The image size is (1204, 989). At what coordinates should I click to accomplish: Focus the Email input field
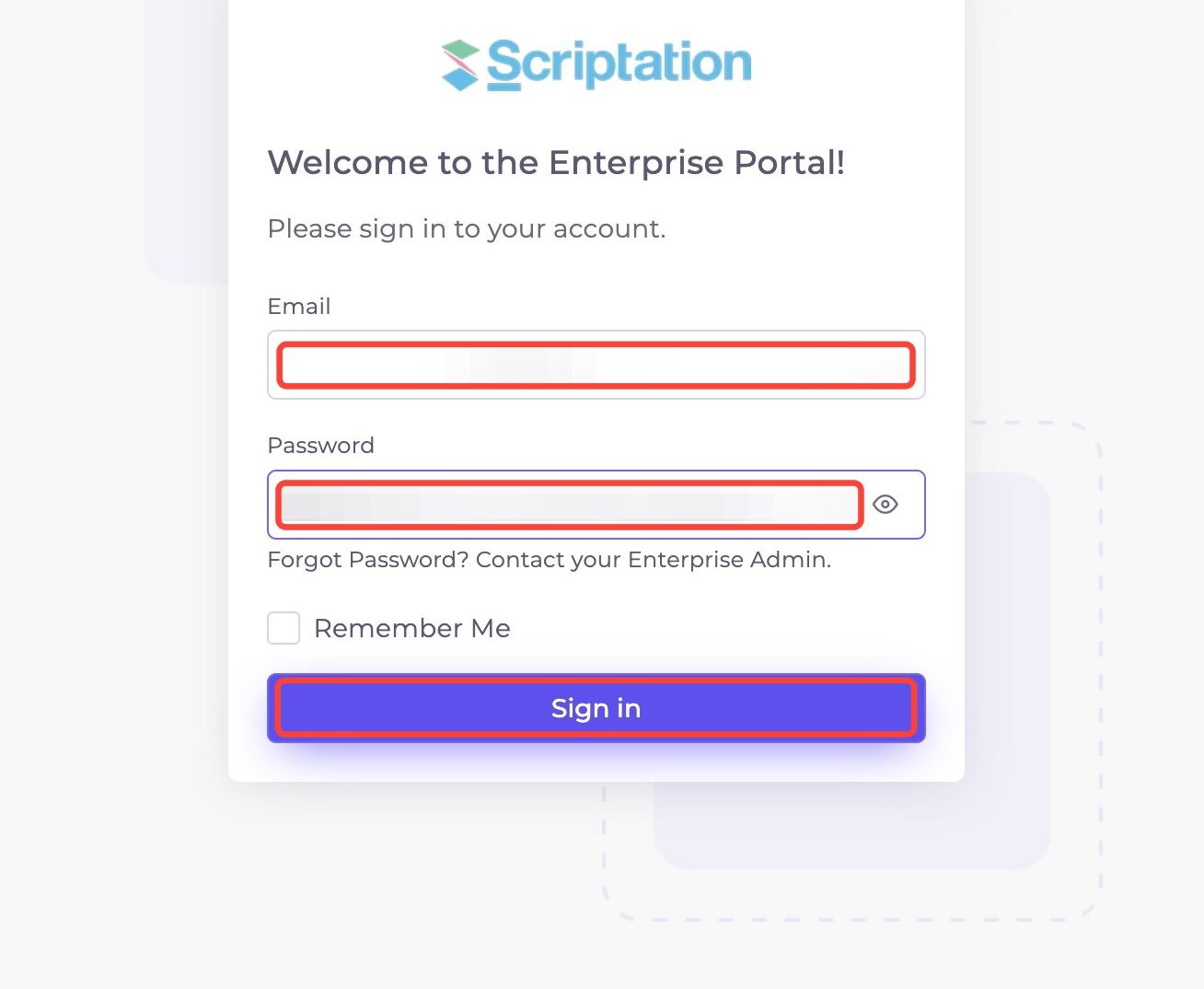tap(596, 365)
